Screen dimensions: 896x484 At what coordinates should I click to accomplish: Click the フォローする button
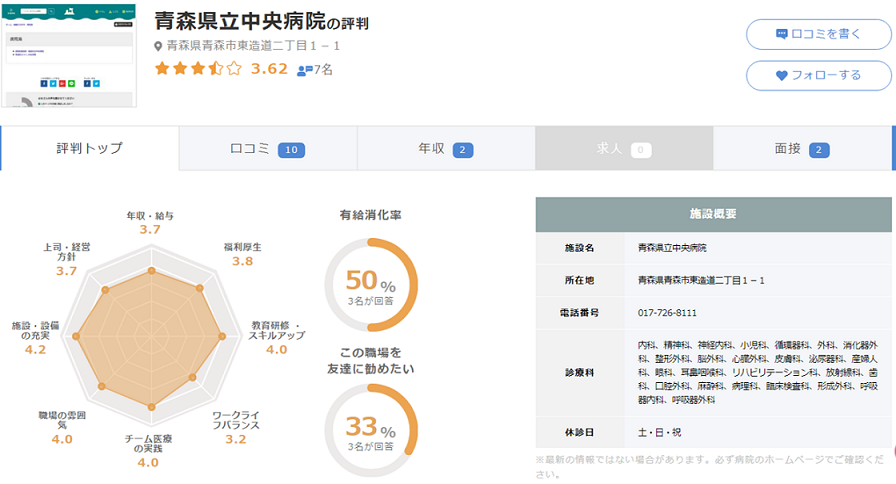point(817,75)
